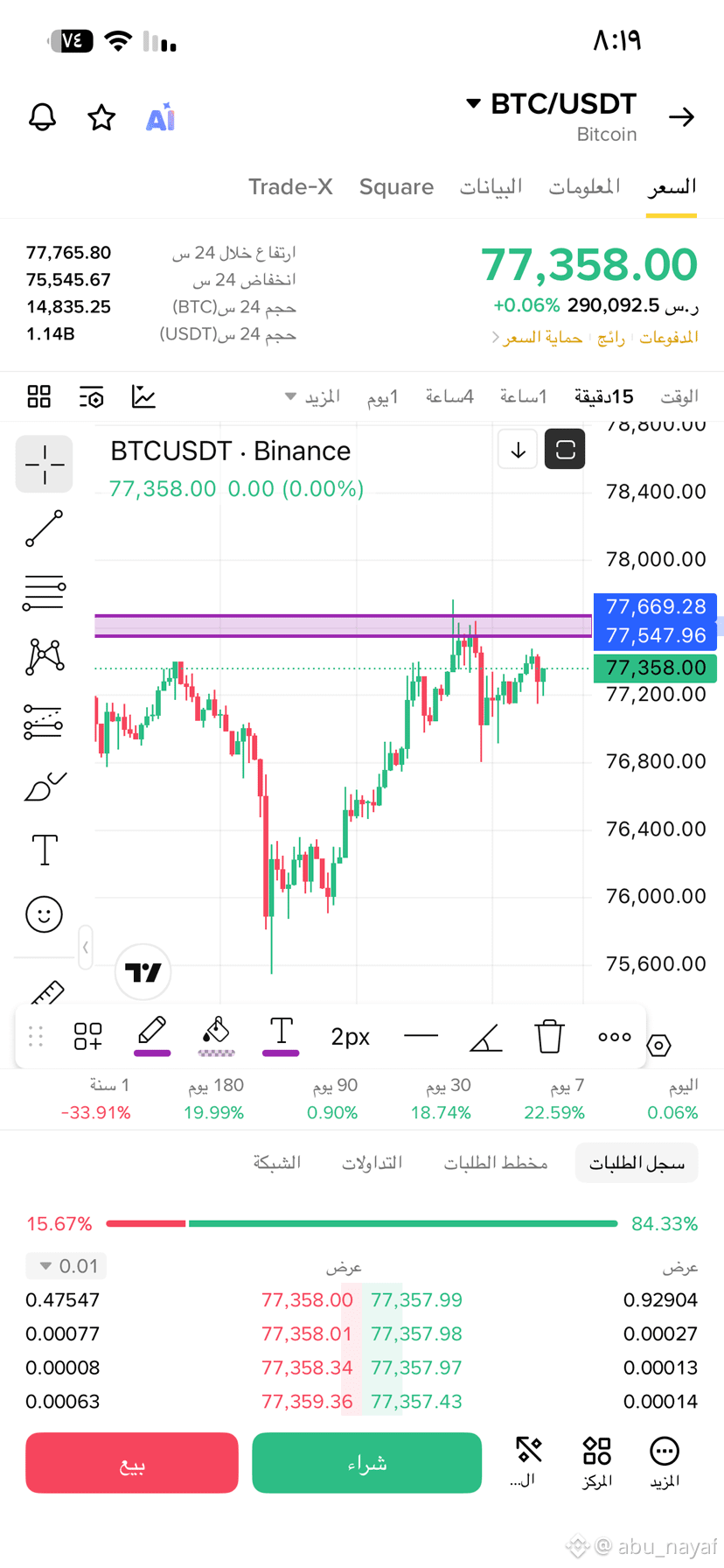Image resolution: width=724 pixels, height=1568 pixels.
Task: Toggle fullscreen chart mode
Action: click(x=565, y=450)
